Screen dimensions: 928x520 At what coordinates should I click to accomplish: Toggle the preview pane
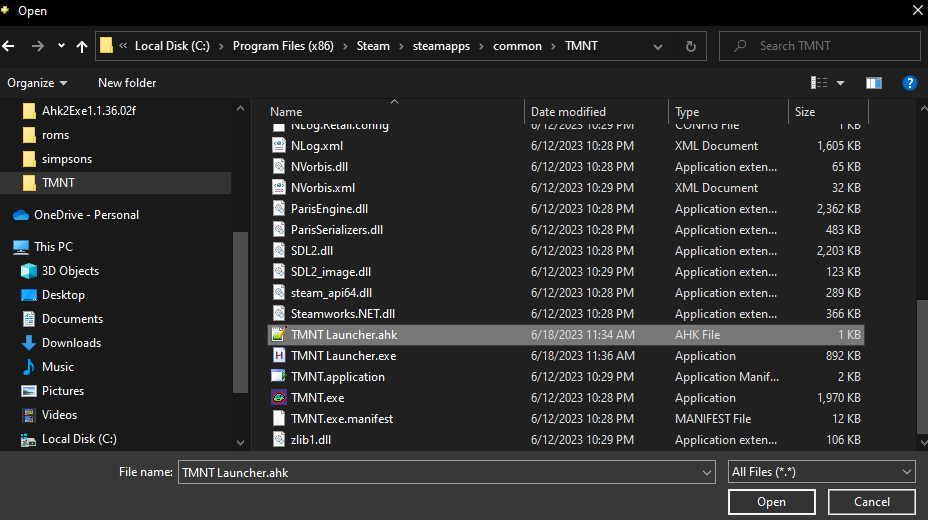(874, 83)
